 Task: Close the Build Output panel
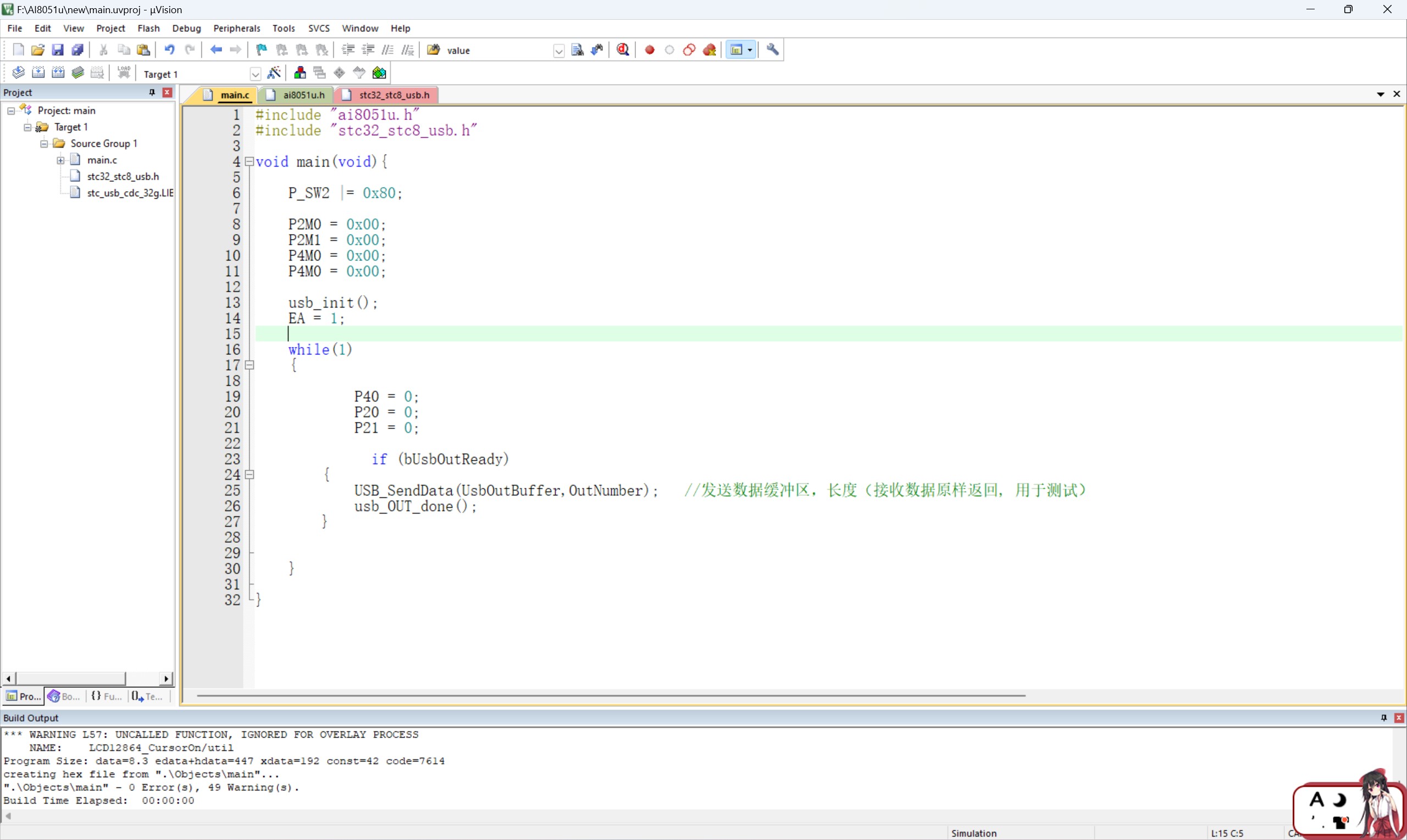coord(1399,717)
